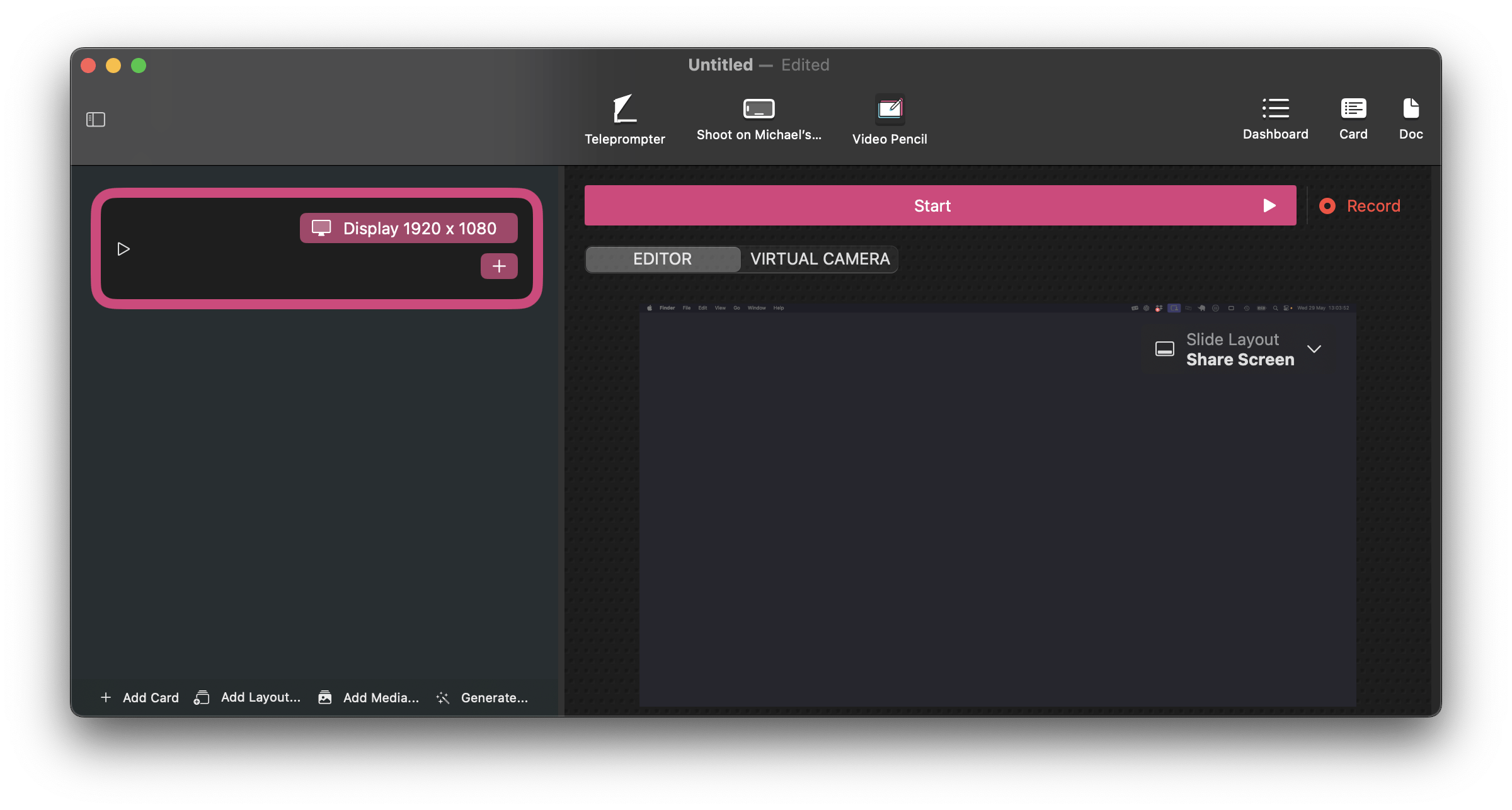
Task: Expand the Slide Layout chevron
Action: pos(1314,349)
